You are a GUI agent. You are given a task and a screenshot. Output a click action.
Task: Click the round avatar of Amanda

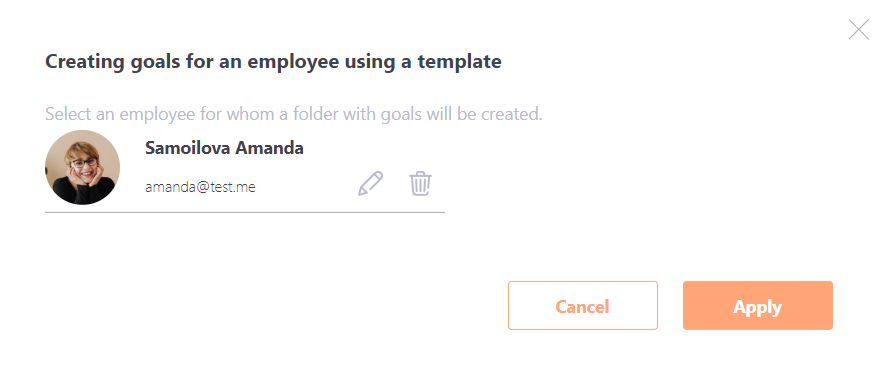tap(82, 167)
